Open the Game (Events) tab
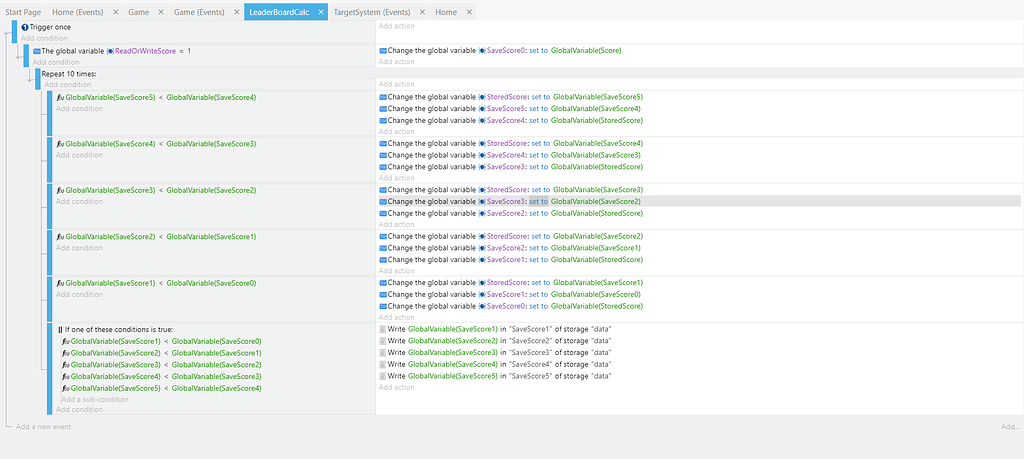The image size is (1024, 459). pos(198,12)
